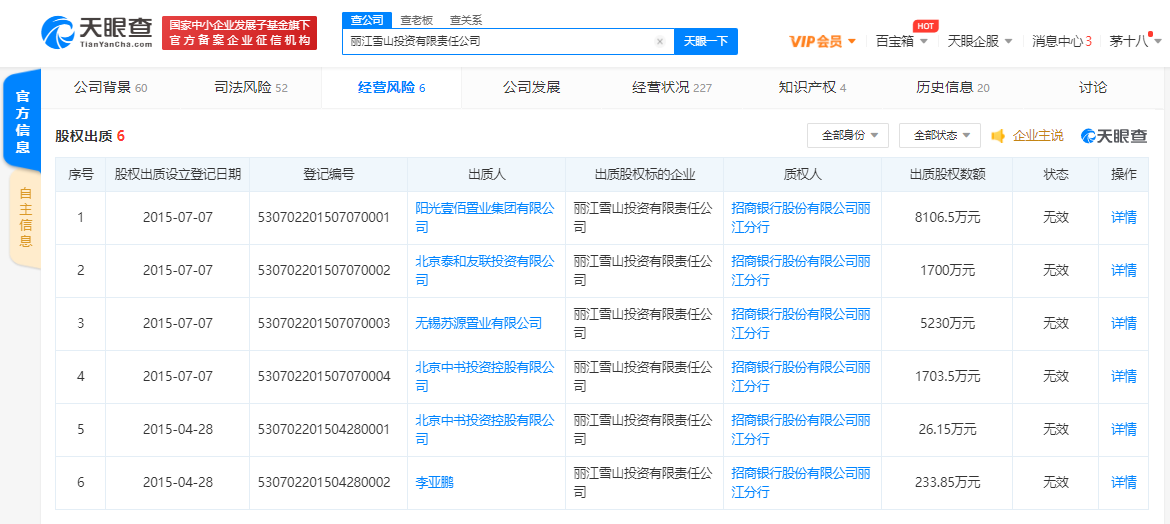This screenshot has height=524, width=1170.
Task: View 详情 for the 1703.5万元 pledge
Action: coord(1124,376)
